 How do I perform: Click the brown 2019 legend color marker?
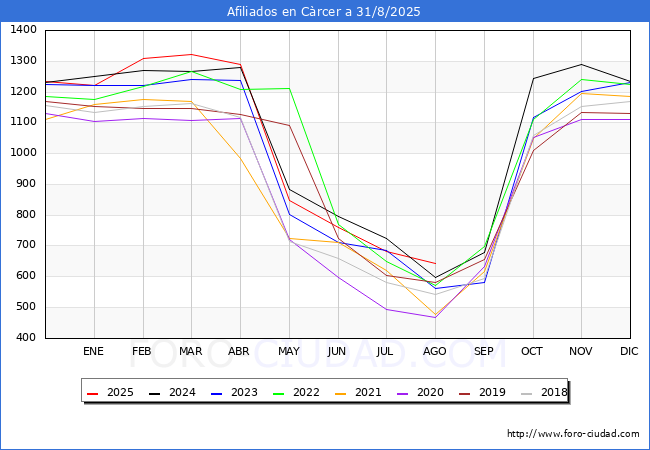(x=465, y=393)
